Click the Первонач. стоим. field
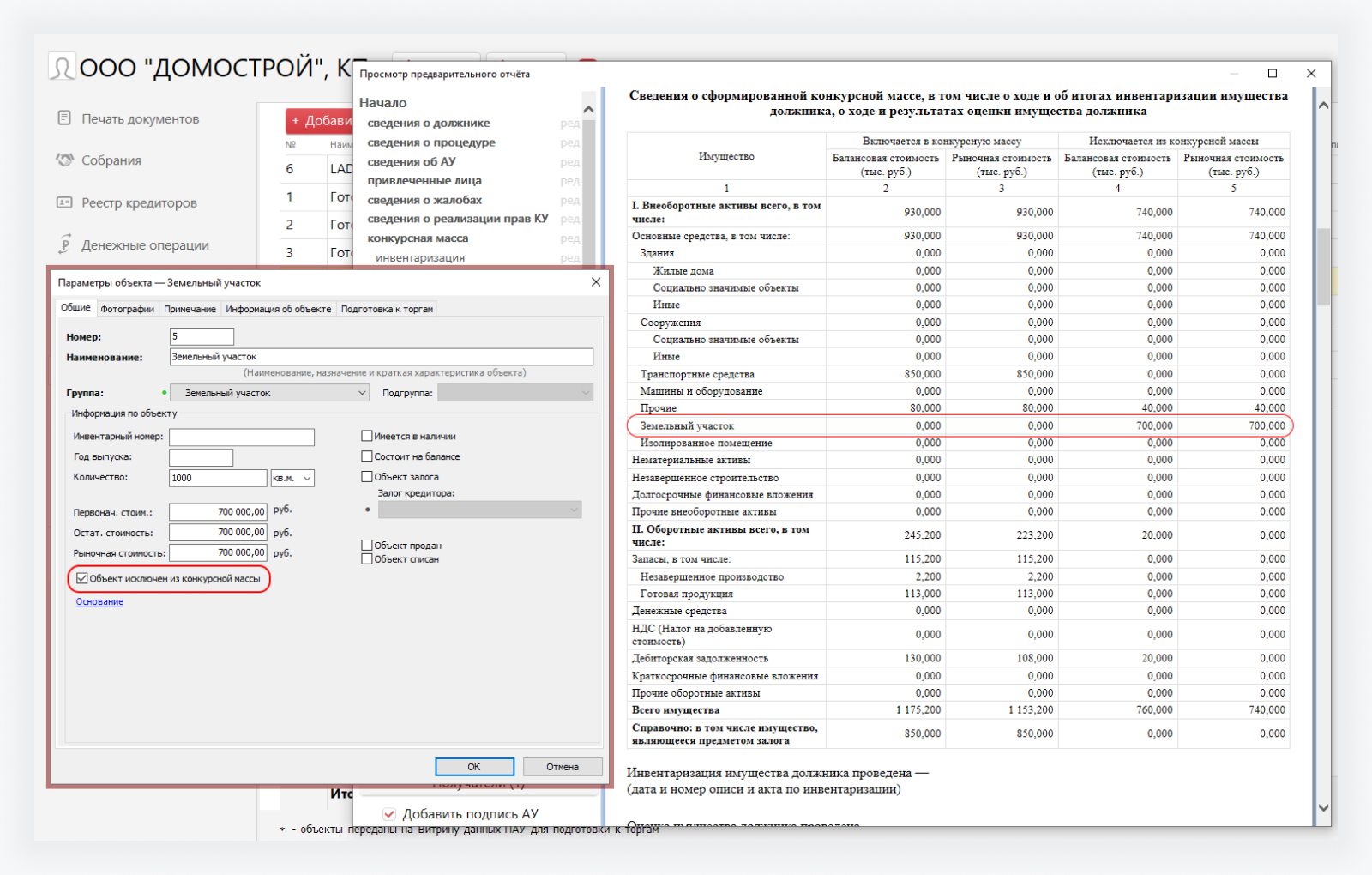This screenshot has width=1372, height=875. coord(218,512)
